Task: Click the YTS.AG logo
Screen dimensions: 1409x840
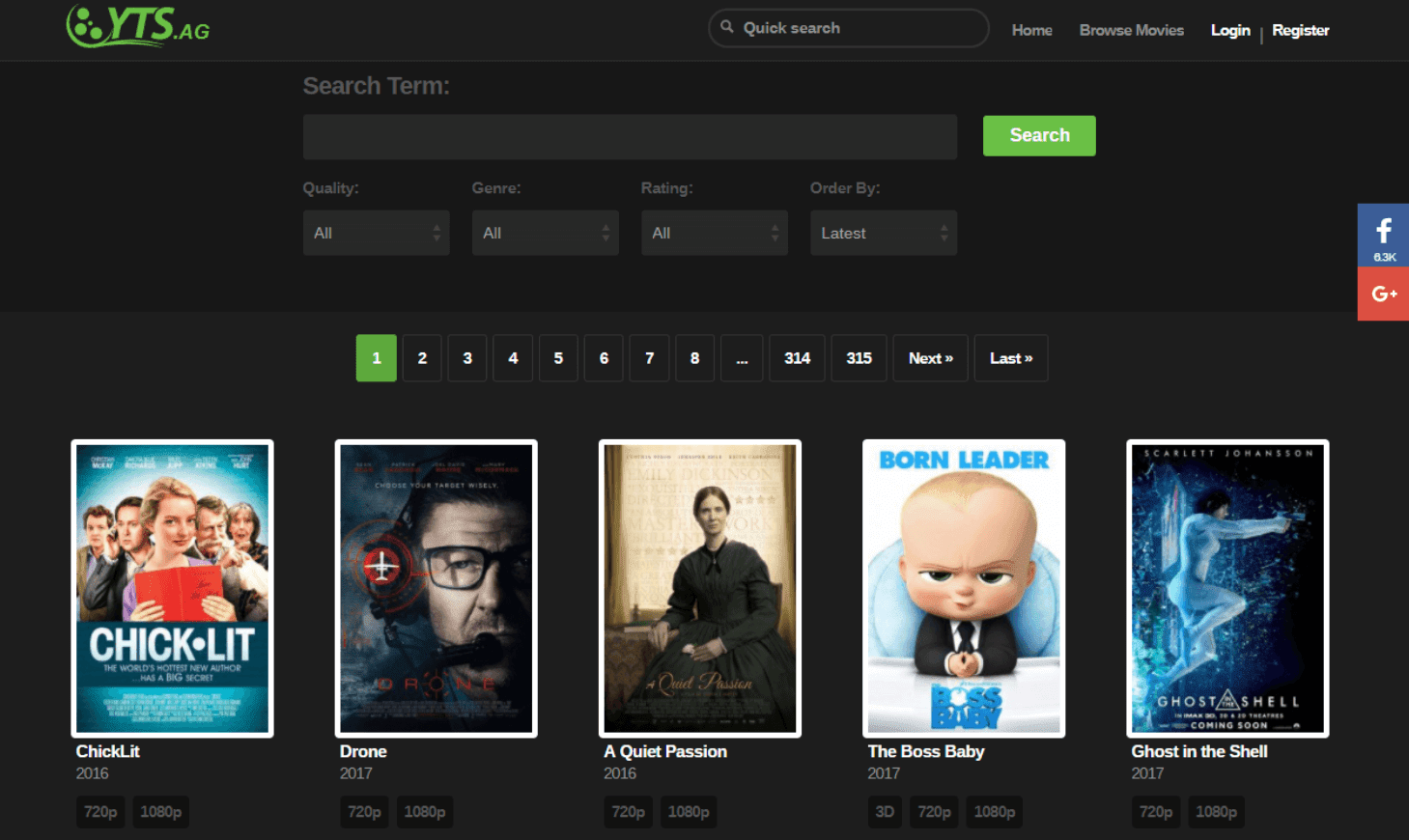Action: [138, 26]
